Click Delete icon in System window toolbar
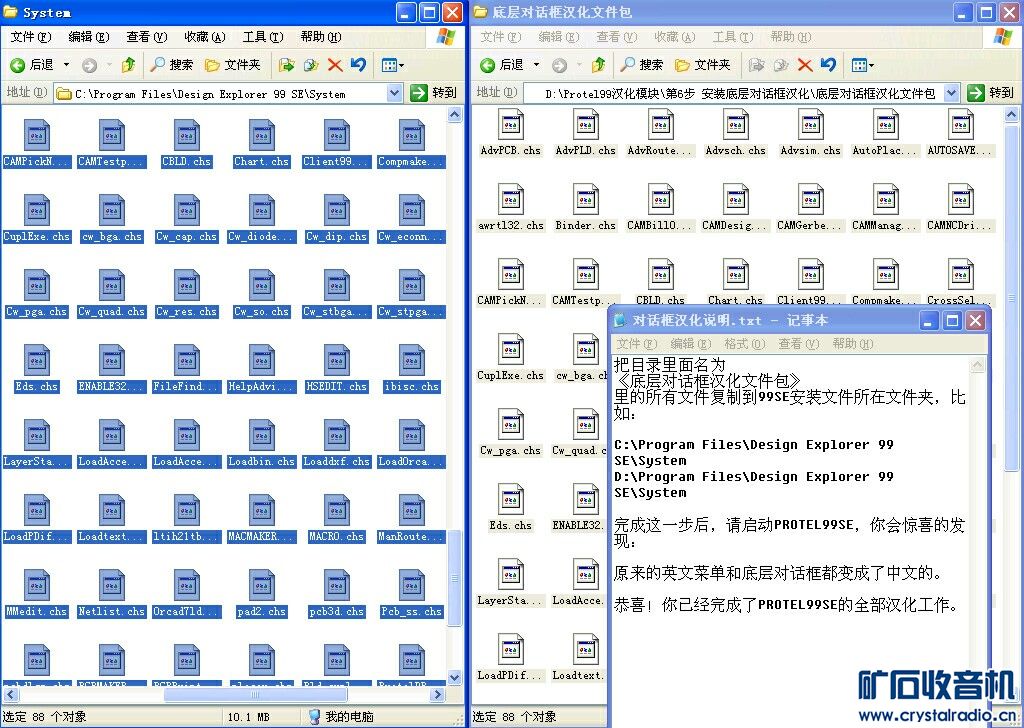The image size is (1024, 728). tap(335, 65)
